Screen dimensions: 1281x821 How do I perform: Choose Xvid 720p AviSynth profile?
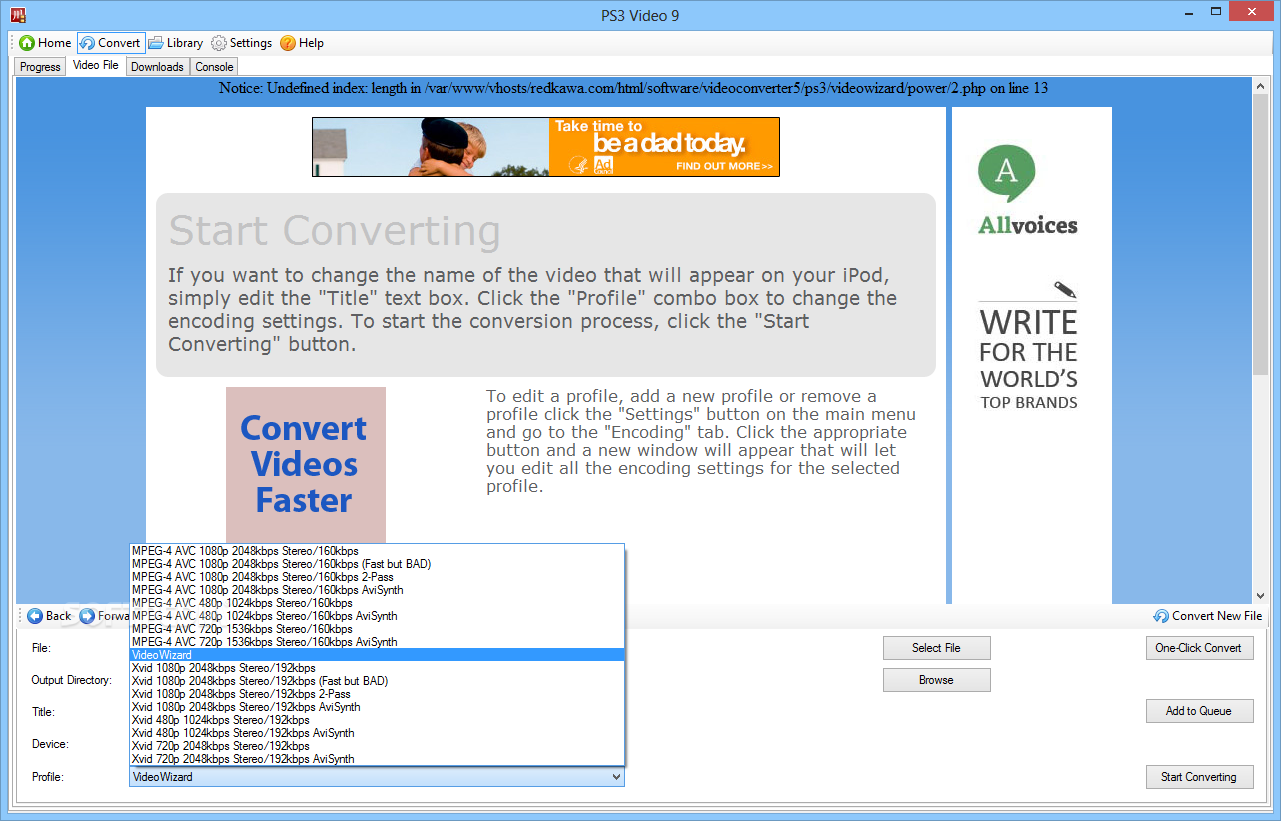(x=377, y=759)
